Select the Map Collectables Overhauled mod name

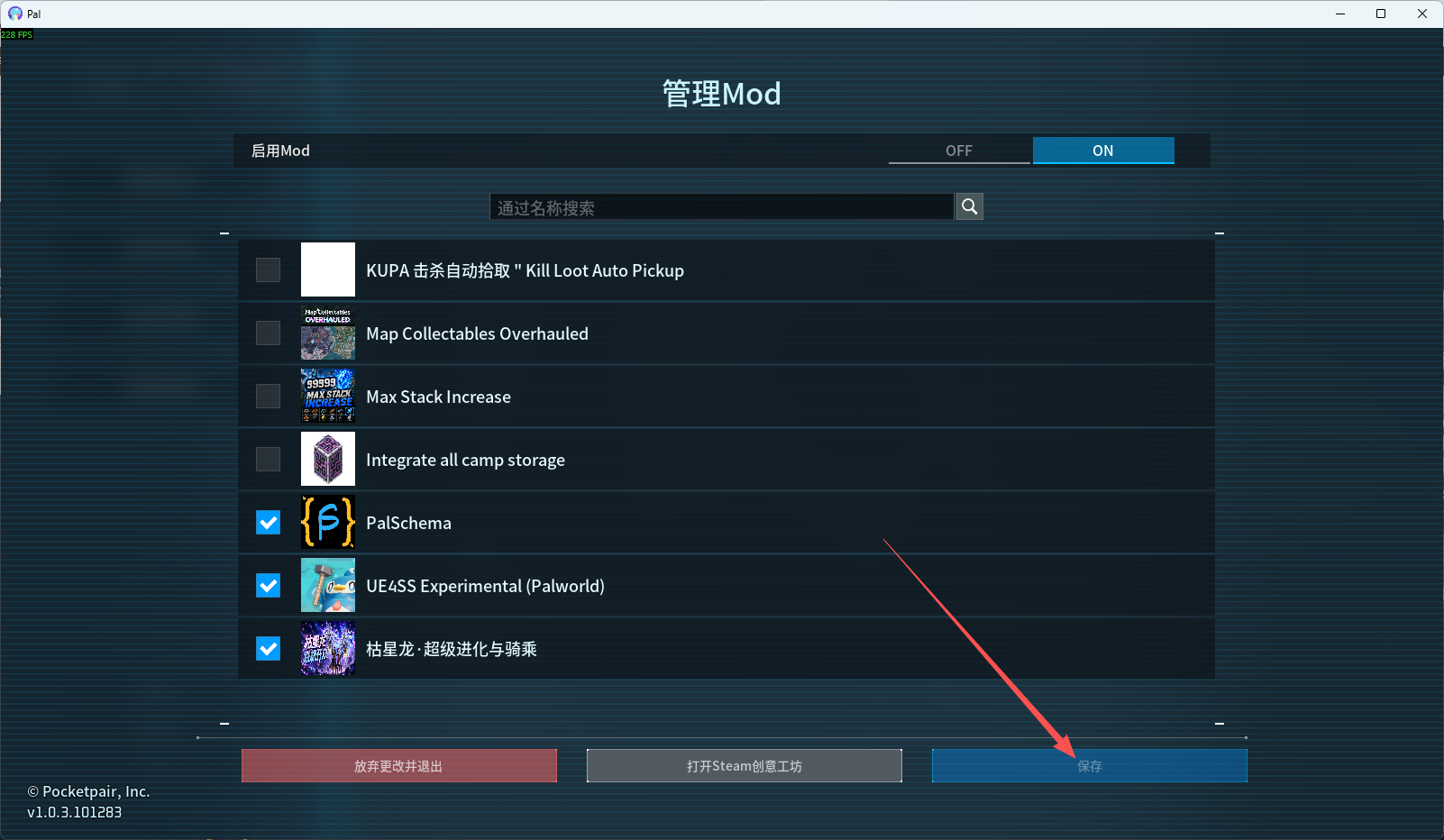click(477, 333)
